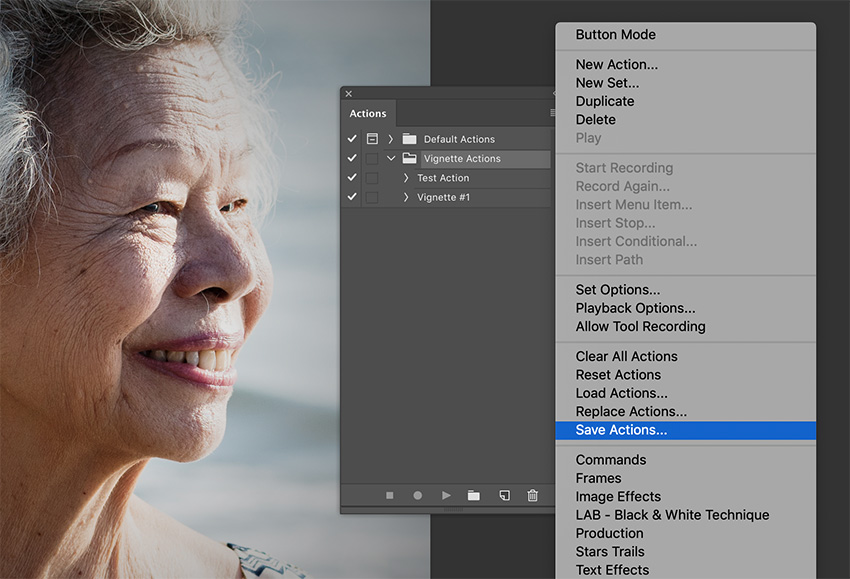
Task: Toggle dialog box for Vignette Actions
Action: click(372, 158)
